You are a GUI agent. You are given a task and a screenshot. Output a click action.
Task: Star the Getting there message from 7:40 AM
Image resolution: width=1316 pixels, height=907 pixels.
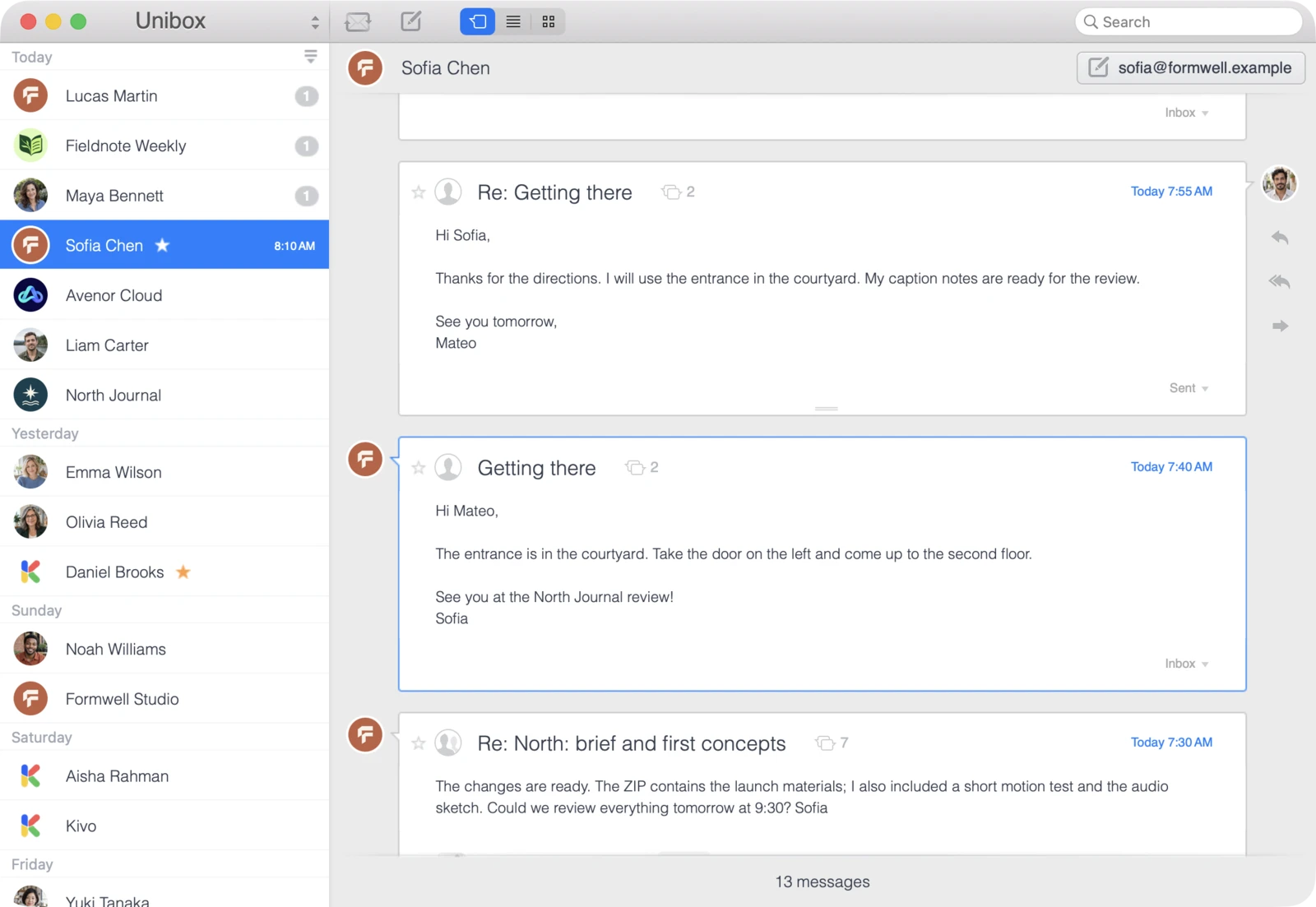[419, 468]
